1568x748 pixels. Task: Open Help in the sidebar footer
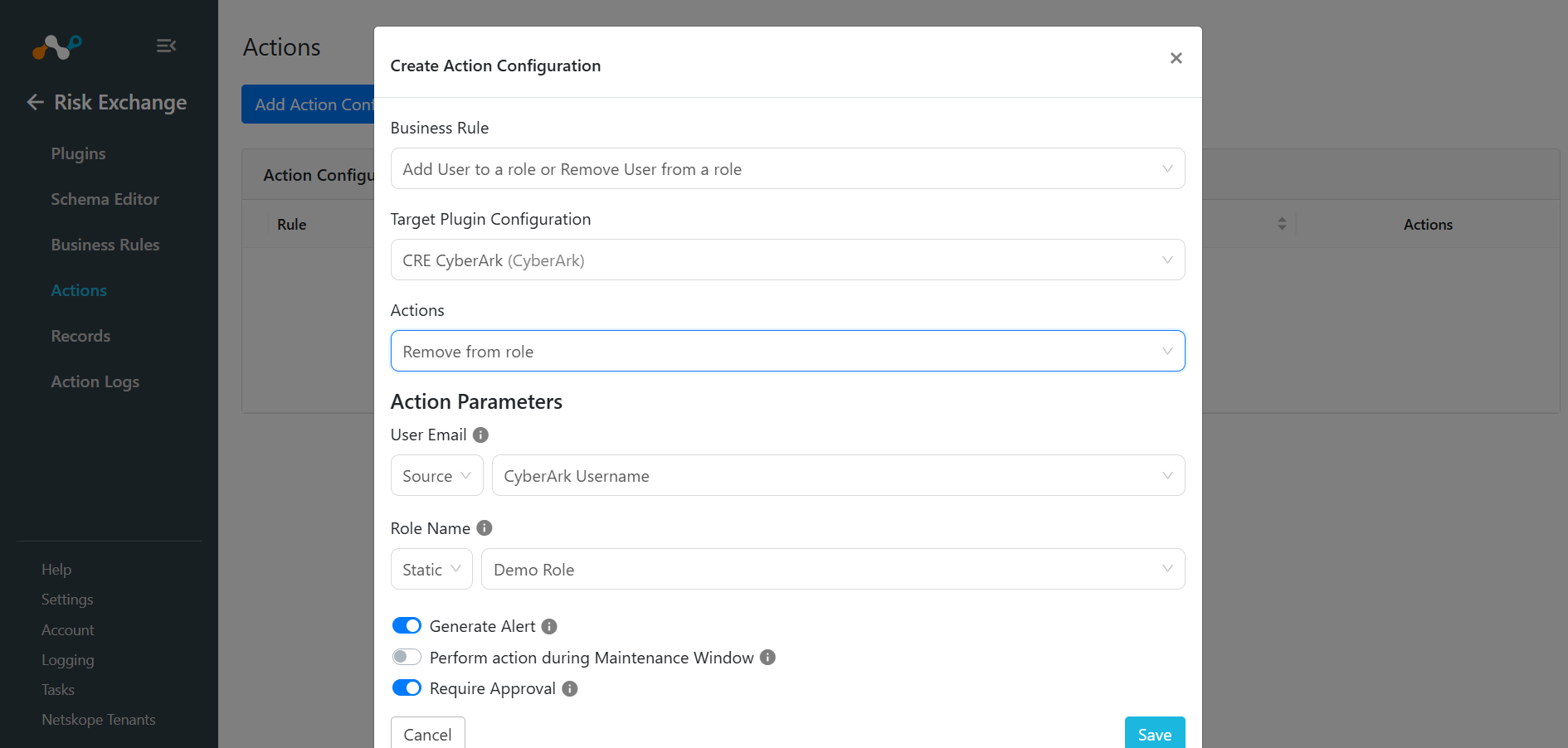56,570
